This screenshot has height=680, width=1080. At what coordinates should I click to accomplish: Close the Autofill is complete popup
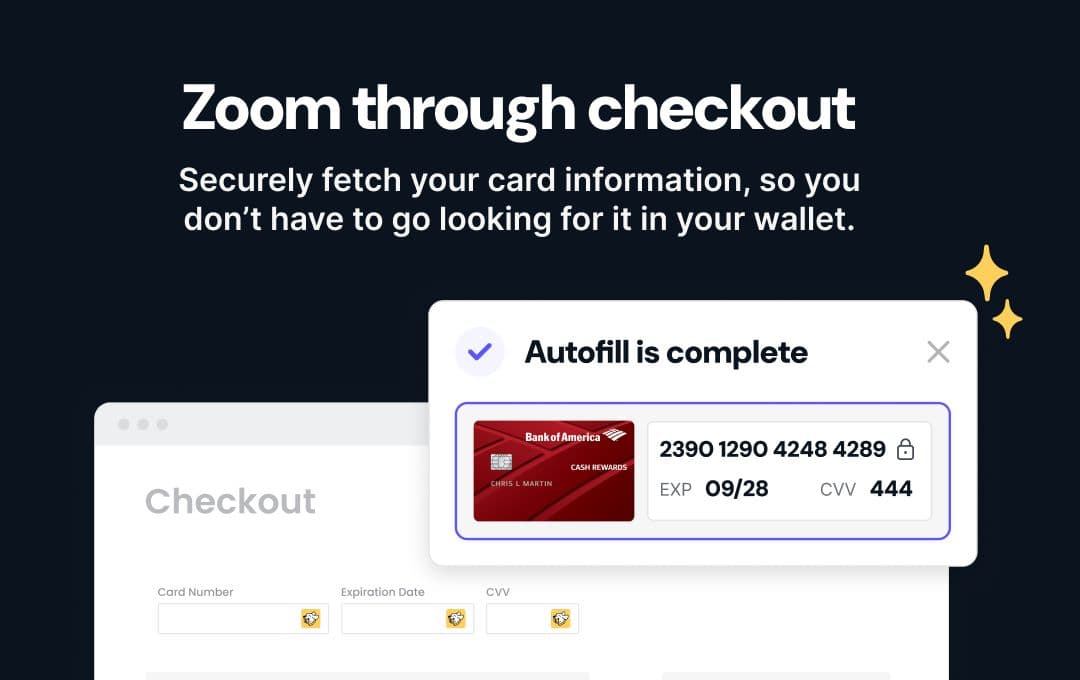[x=938, y=352]
